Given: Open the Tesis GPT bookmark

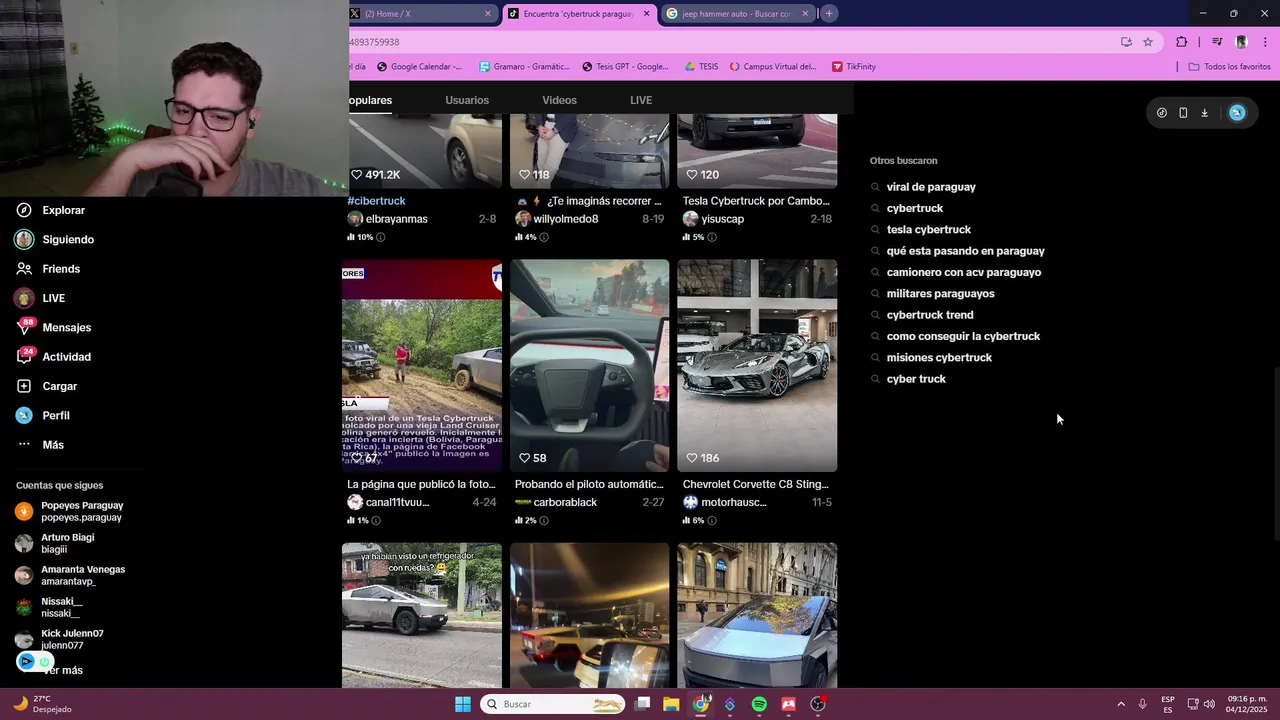Looking at the screenshot, I should point(625,67).
